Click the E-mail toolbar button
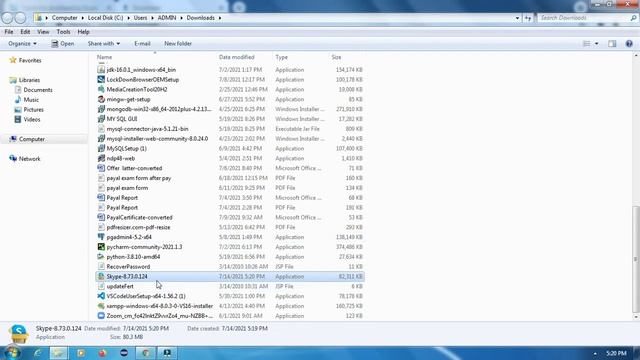 tap(142, 43)
